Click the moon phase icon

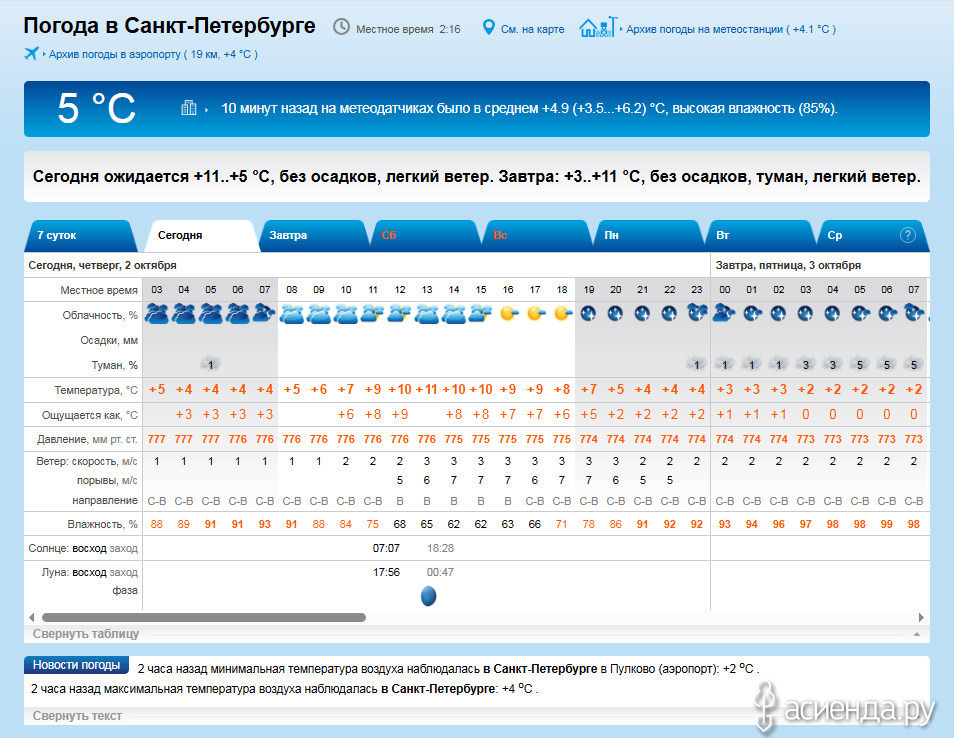tap(428, 596)
